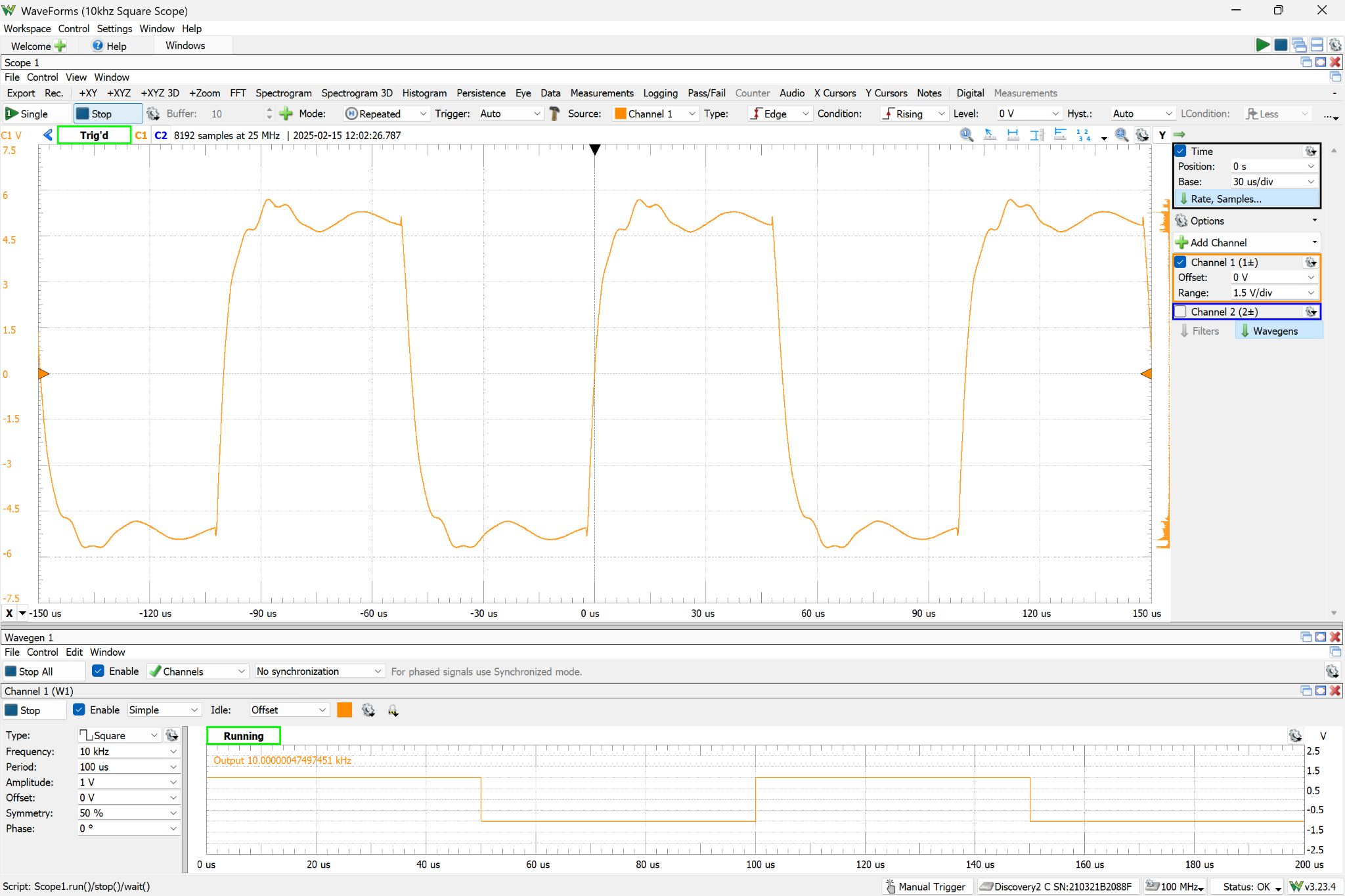Open the Measurements view in Scope toolbar
This screenshot has width=1345, height=896.
602,93
